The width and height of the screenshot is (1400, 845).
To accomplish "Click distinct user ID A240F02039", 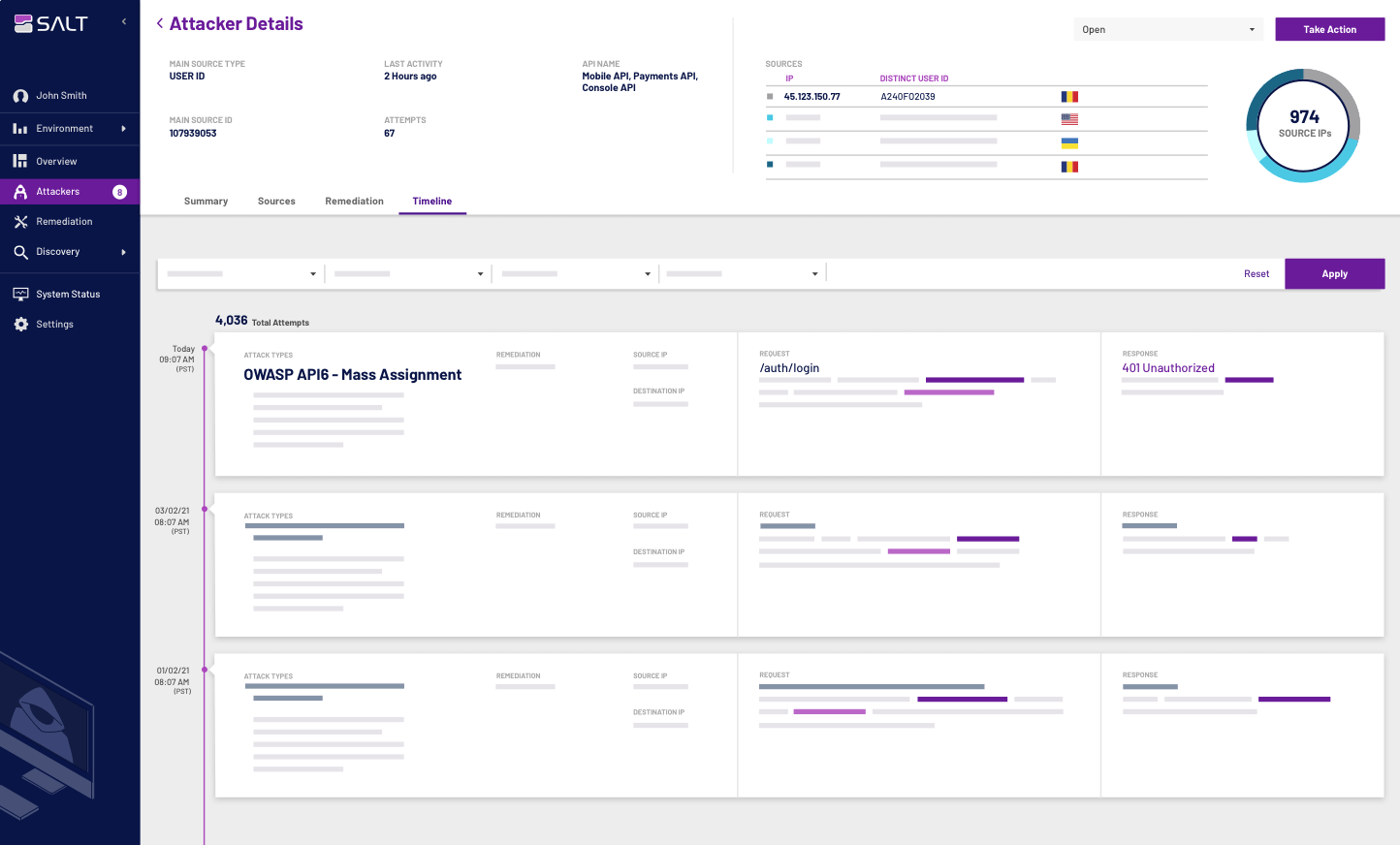I will pyautogui.click(x=907, y=97).
